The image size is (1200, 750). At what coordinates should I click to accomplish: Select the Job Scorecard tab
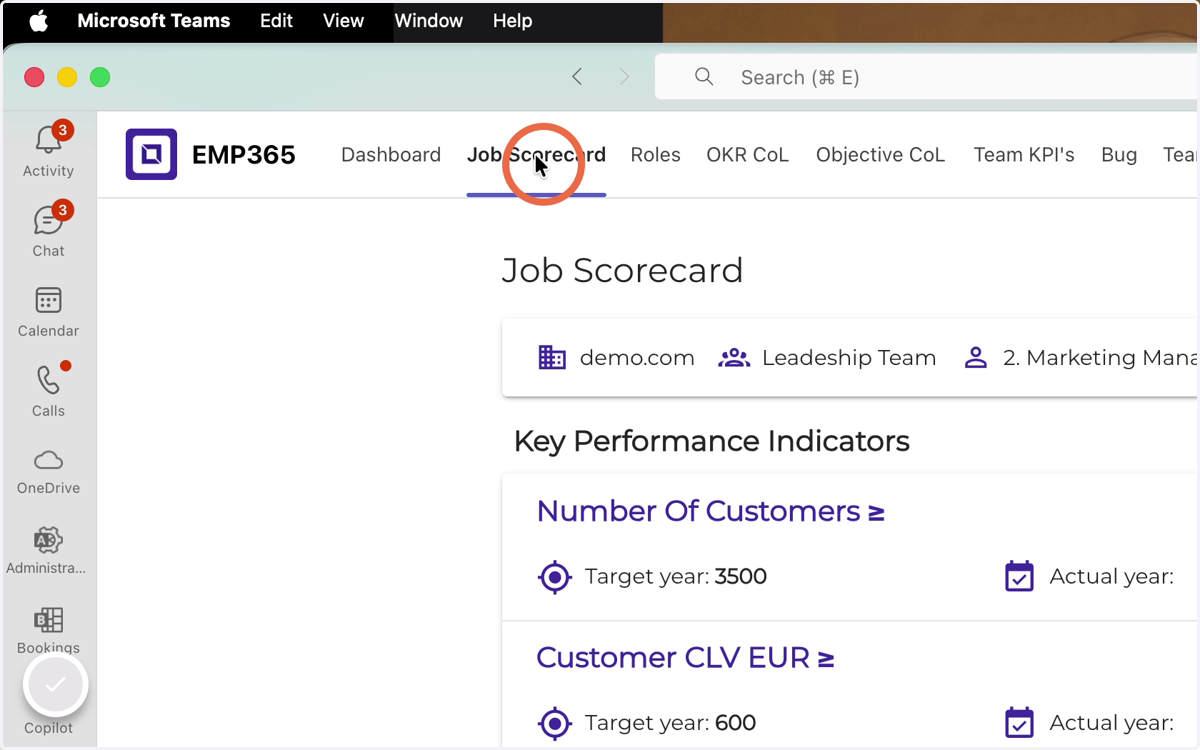[x=536, y=155]
